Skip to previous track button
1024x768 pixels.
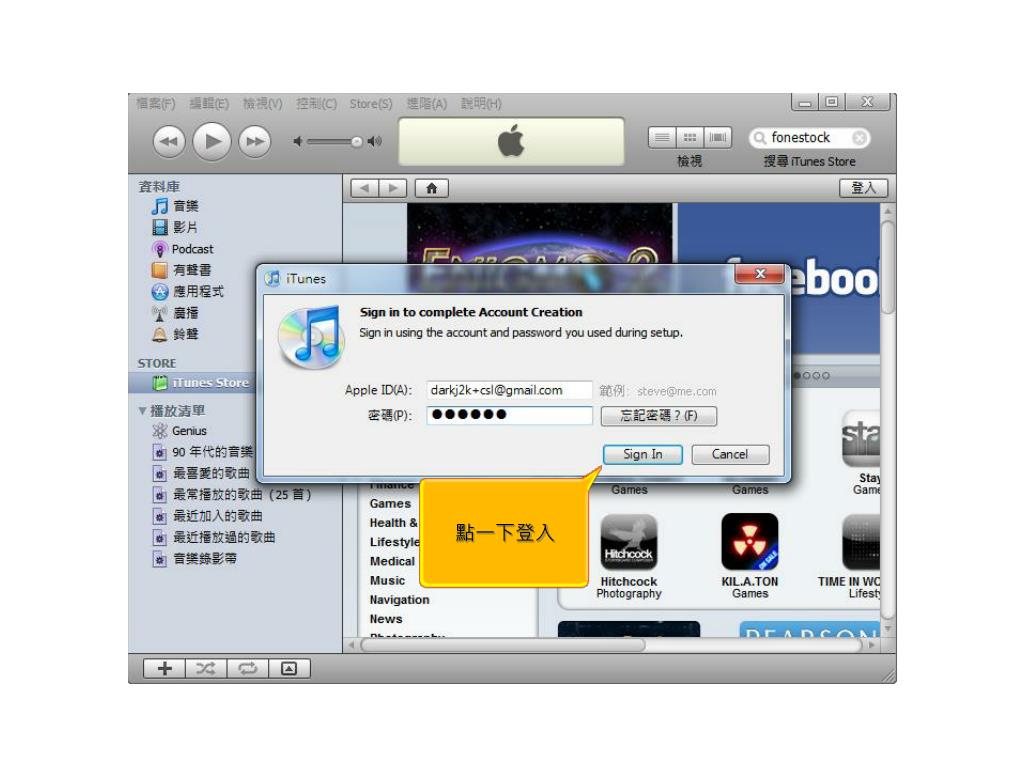[169, 141]
